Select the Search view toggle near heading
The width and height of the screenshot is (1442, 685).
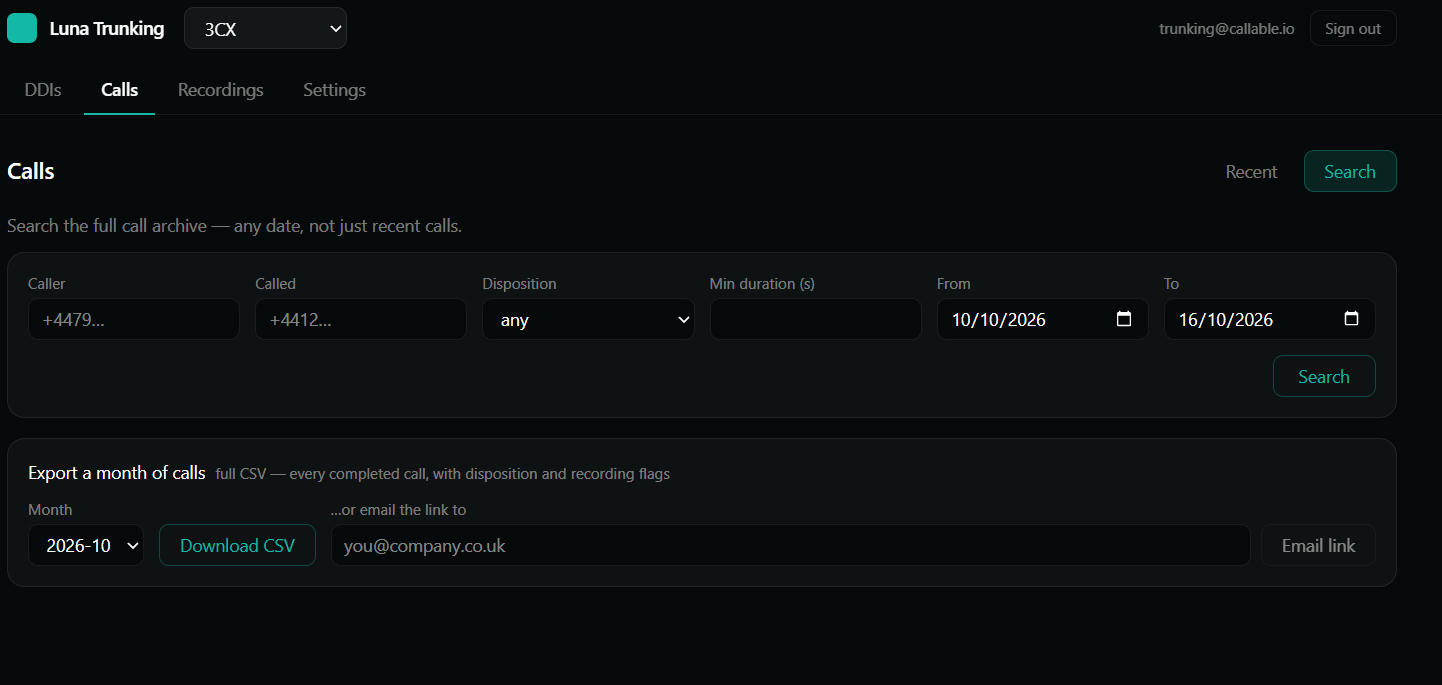[x=1350, y=171]
